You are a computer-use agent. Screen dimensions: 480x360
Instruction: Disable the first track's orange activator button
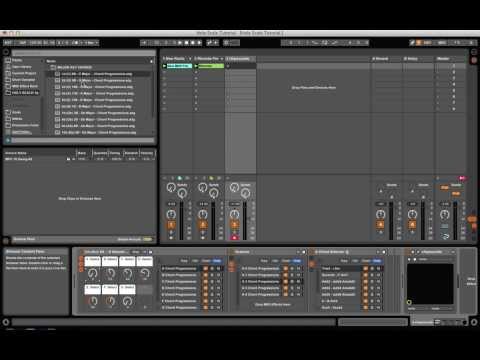171,225
